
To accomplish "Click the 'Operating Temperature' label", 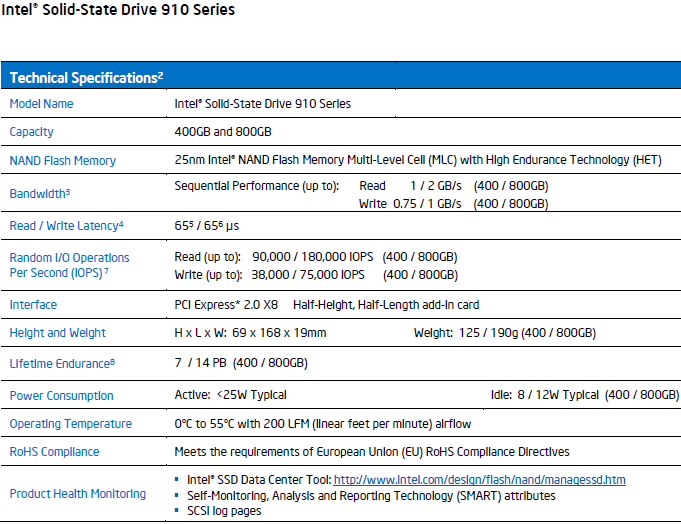I will tap(70, 424).
